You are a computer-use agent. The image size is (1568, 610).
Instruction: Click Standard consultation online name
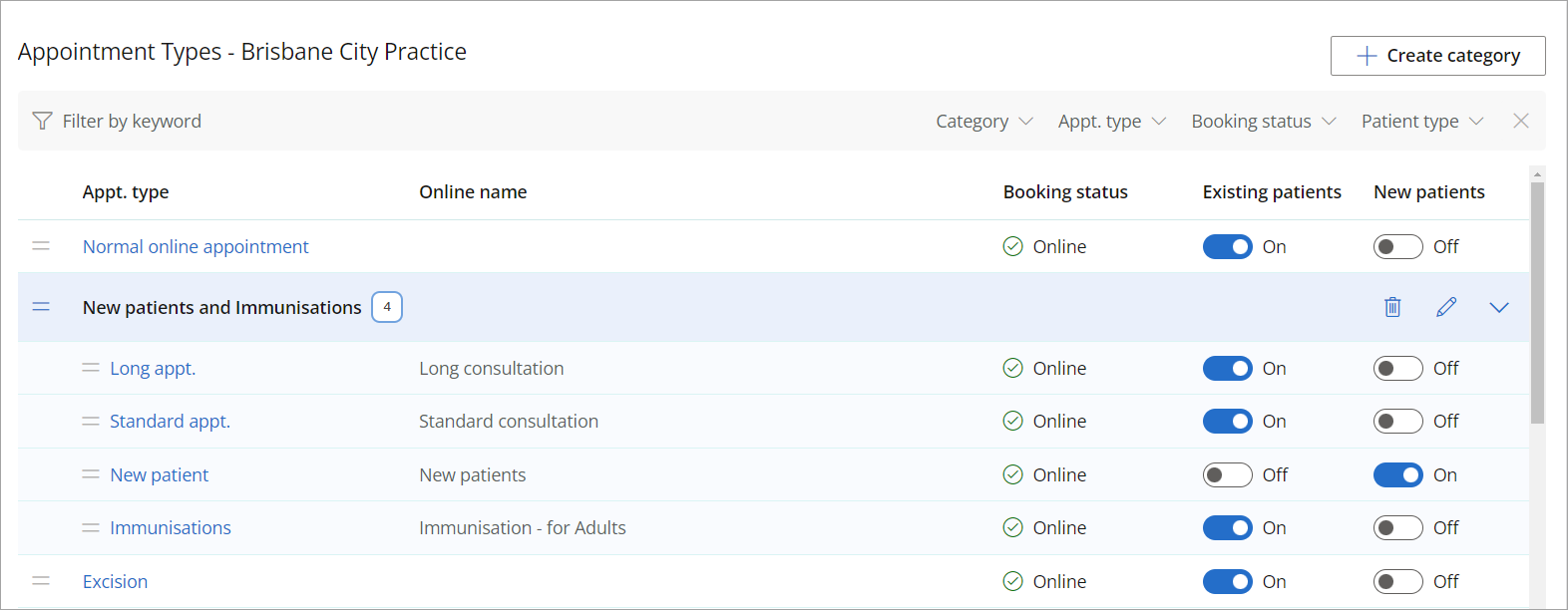[x=509, y=421]
